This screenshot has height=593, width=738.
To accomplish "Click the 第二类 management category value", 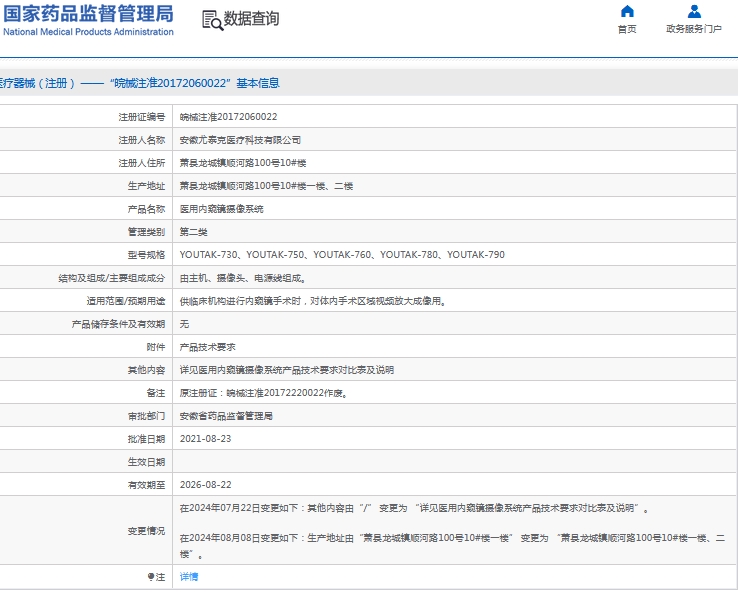I will (x=193, y=232).
